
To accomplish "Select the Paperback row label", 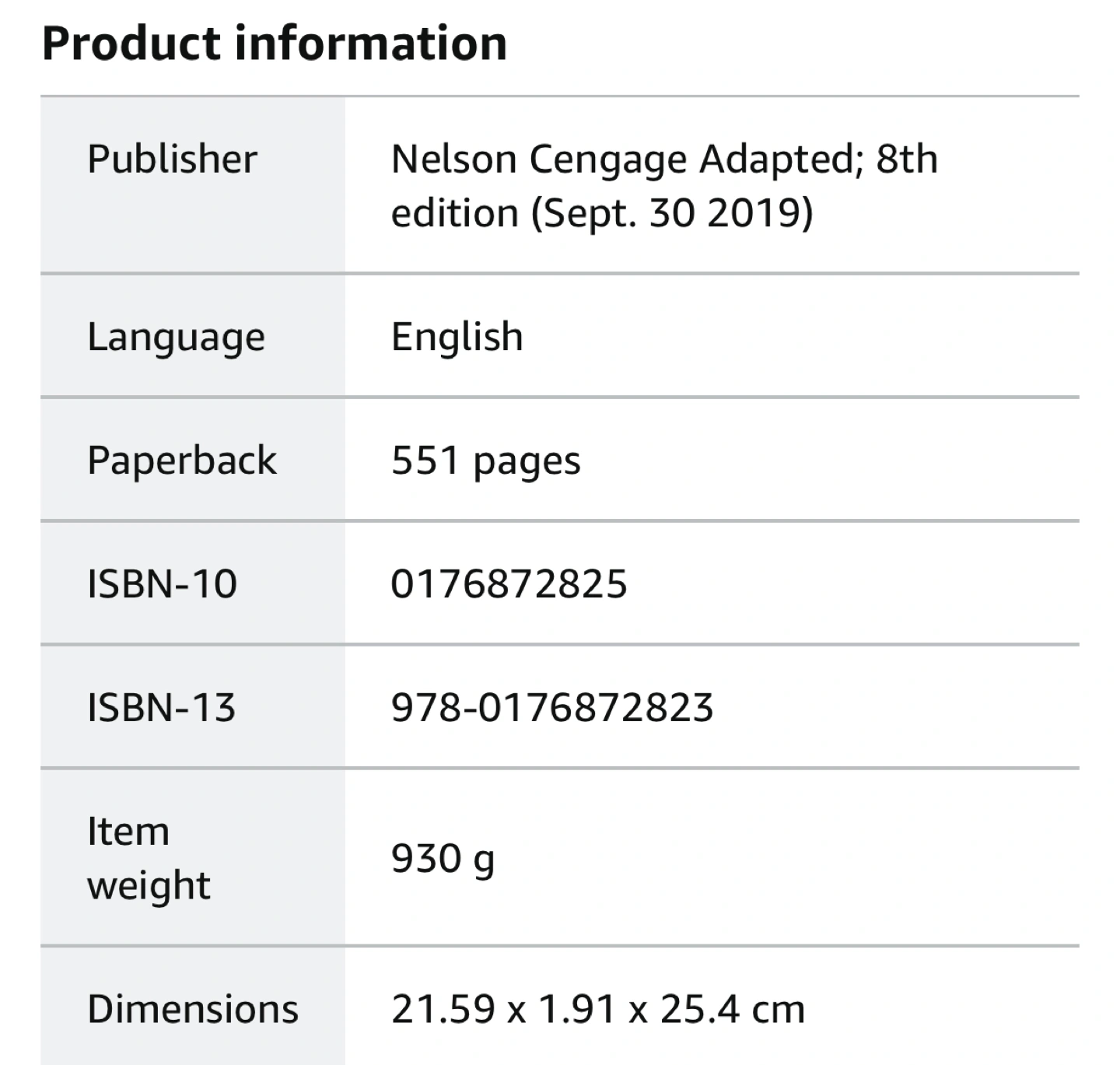I will pos(182,461).
